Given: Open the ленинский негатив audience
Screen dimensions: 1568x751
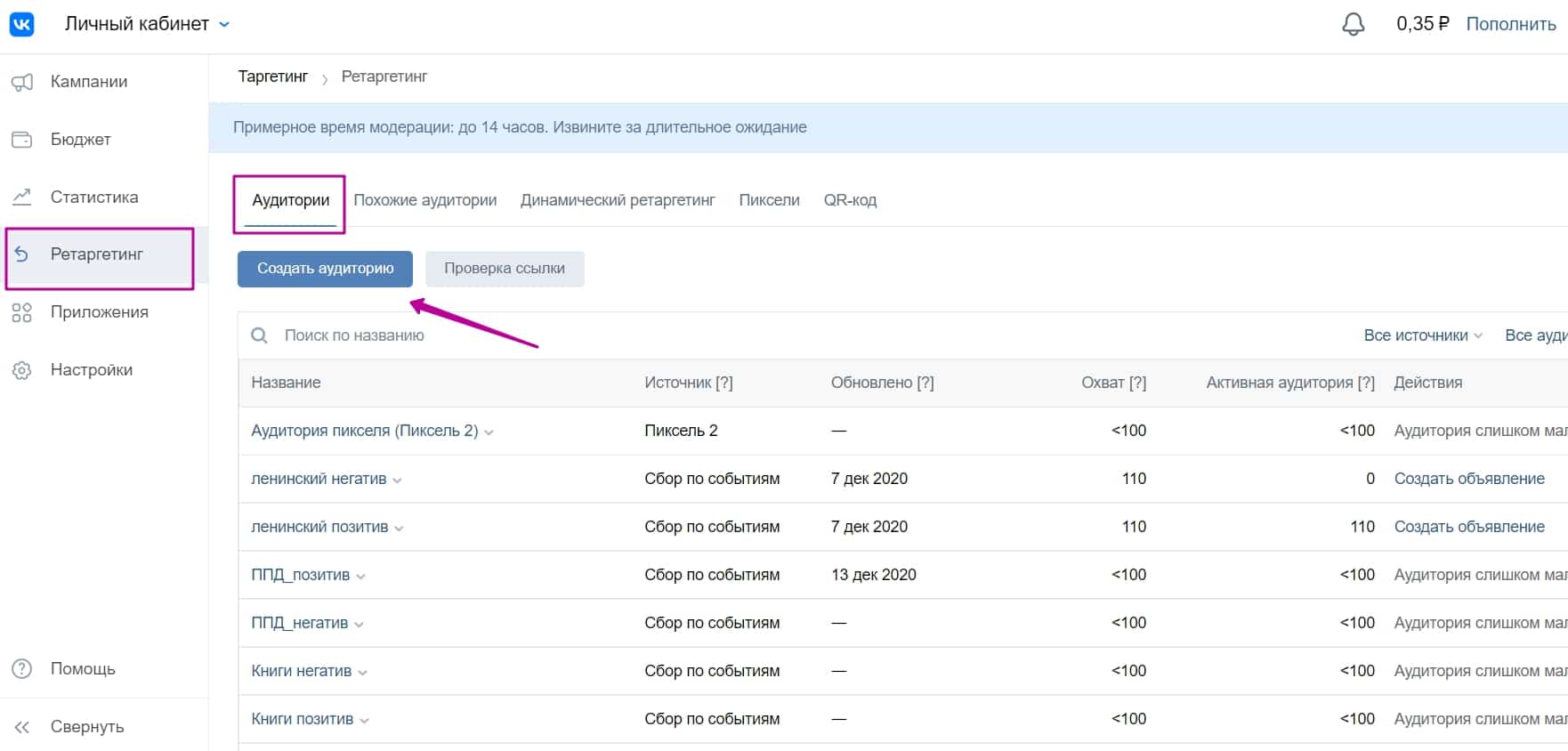Looking at the screenshot, I should pyautogui.click(x=319, y=479).
